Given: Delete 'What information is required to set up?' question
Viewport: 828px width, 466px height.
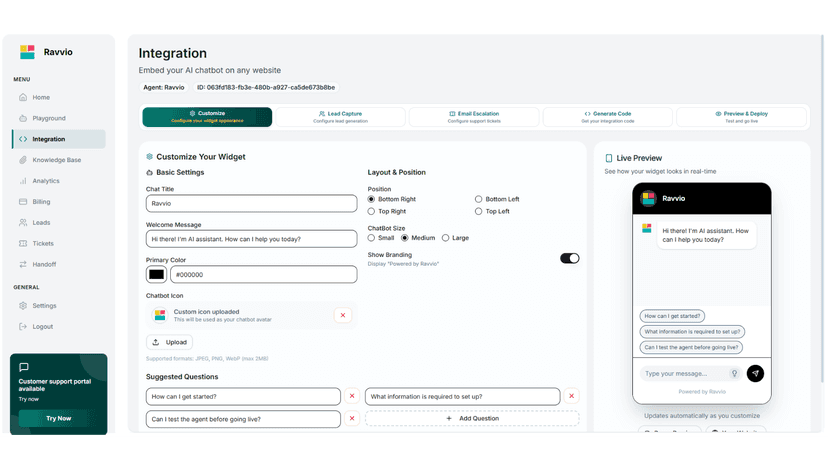Looking at the screenshot, I should [x=571, y=396].
